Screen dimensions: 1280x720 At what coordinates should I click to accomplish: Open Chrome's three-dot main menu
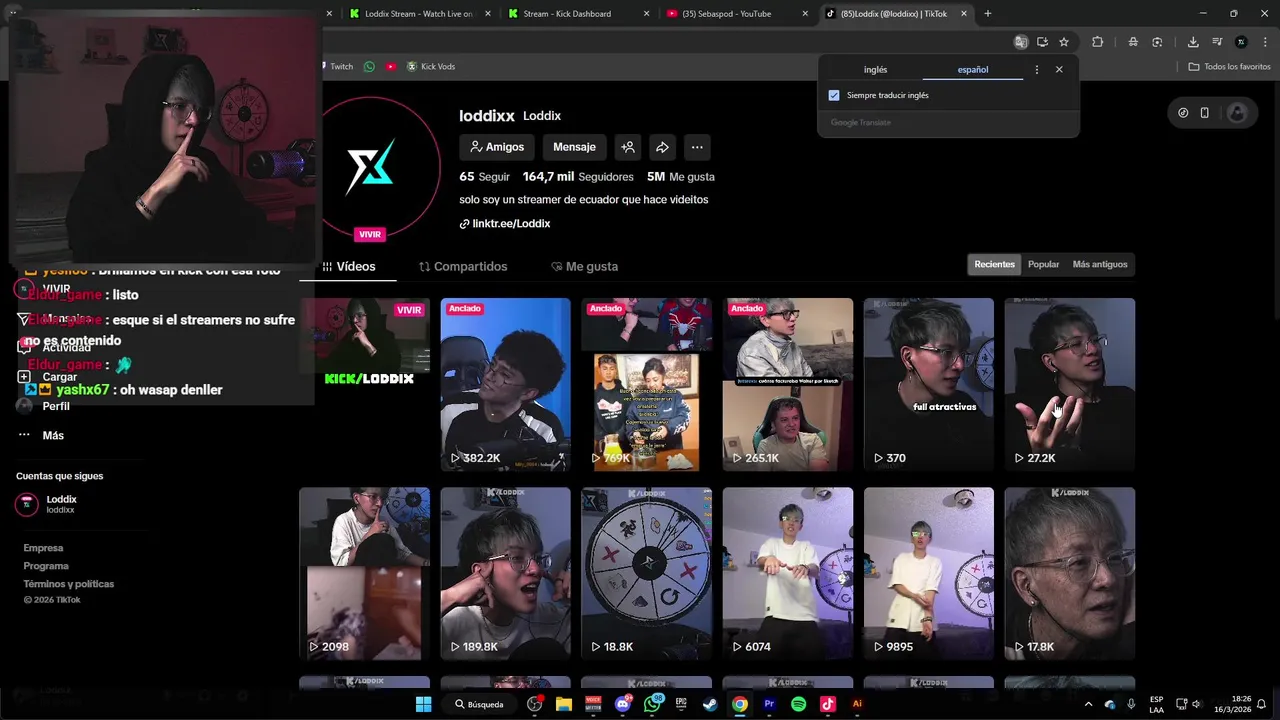click(1264, 42)
